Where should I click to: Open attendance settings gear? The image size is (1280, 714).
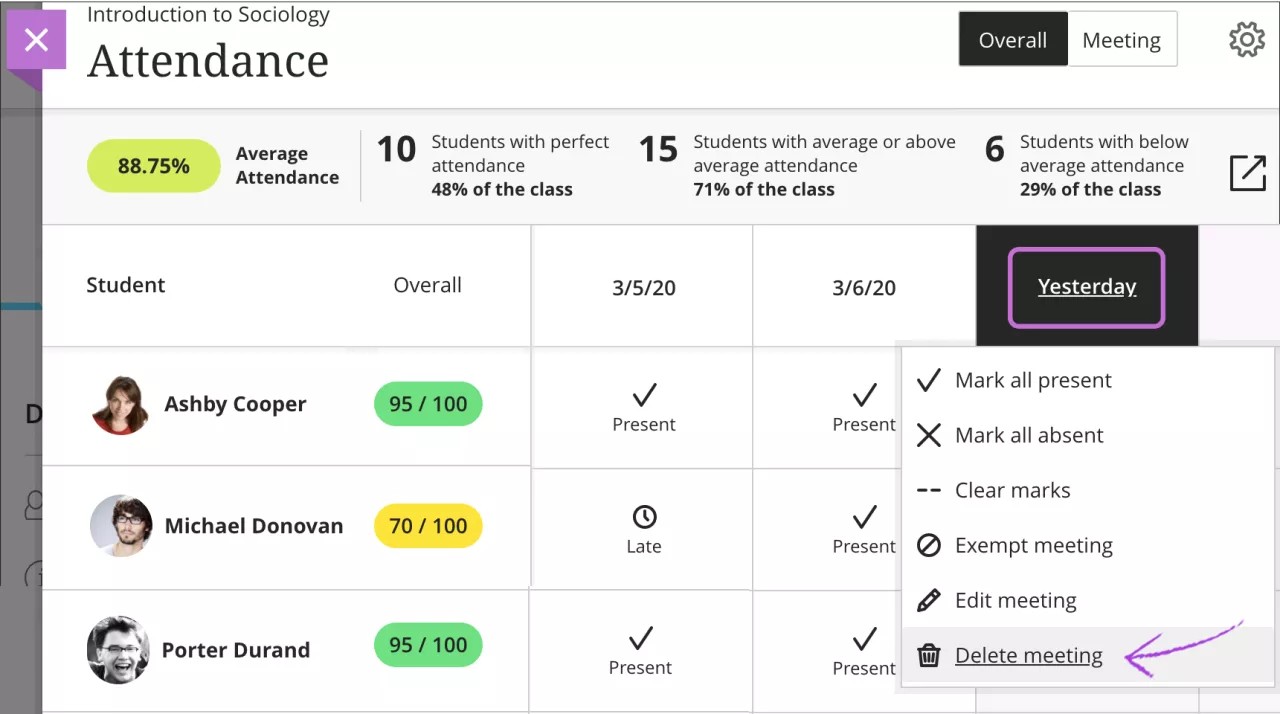1246,40
